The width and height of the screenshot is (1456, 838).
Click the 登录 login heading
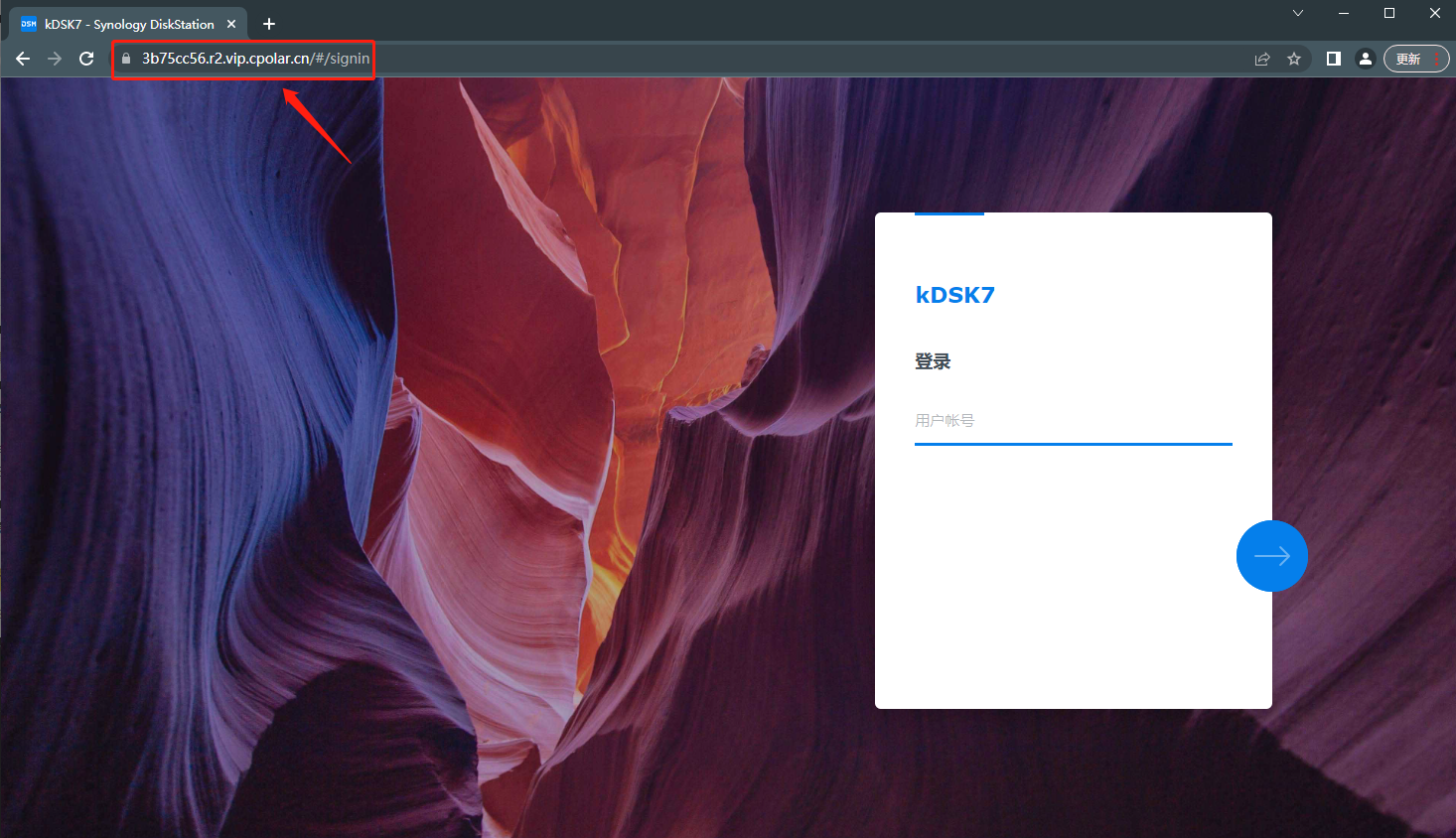(933, 361)
